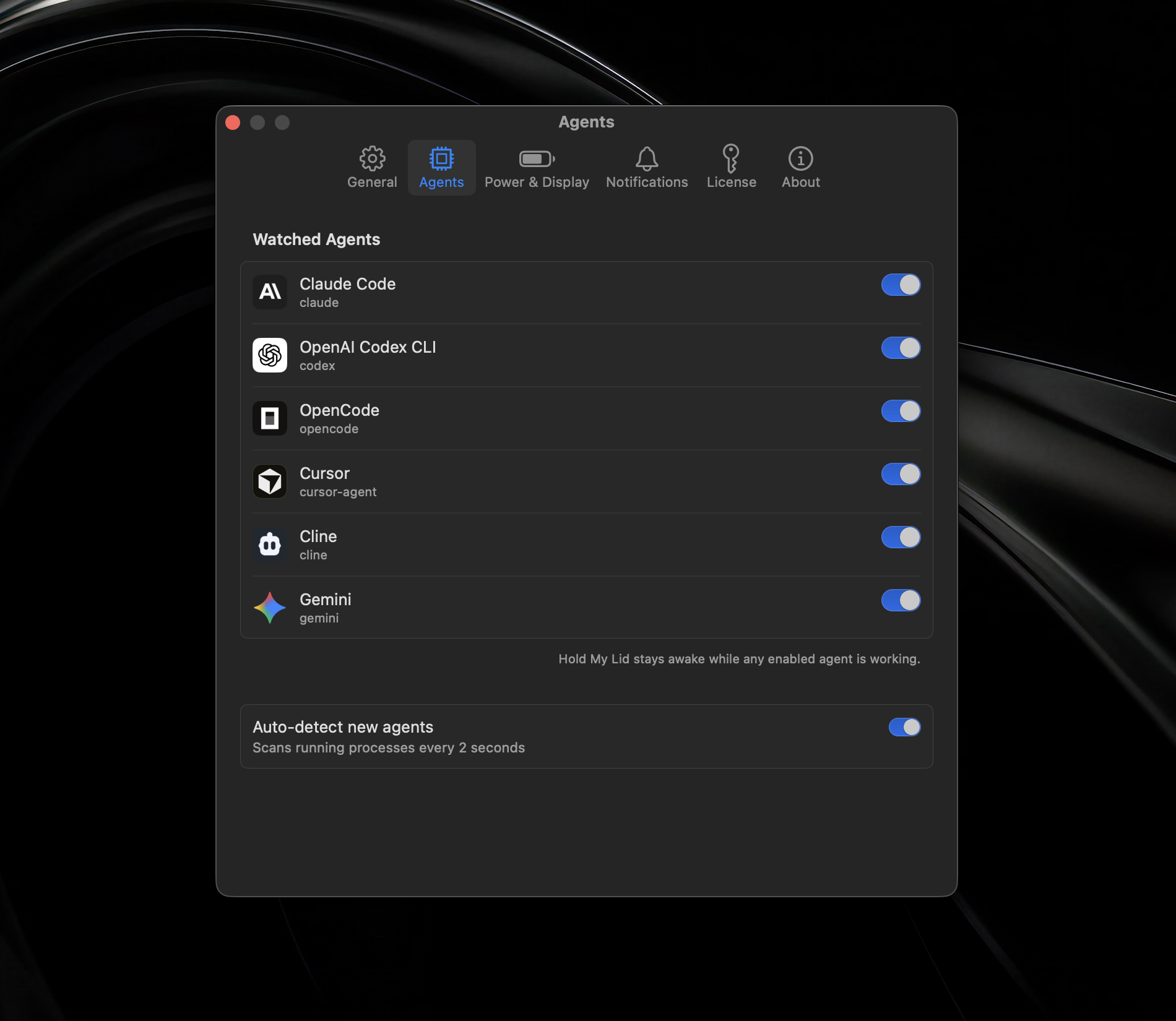1176x1021 pixels.
Task: Click the Agents window title
Action: (586, 122)
